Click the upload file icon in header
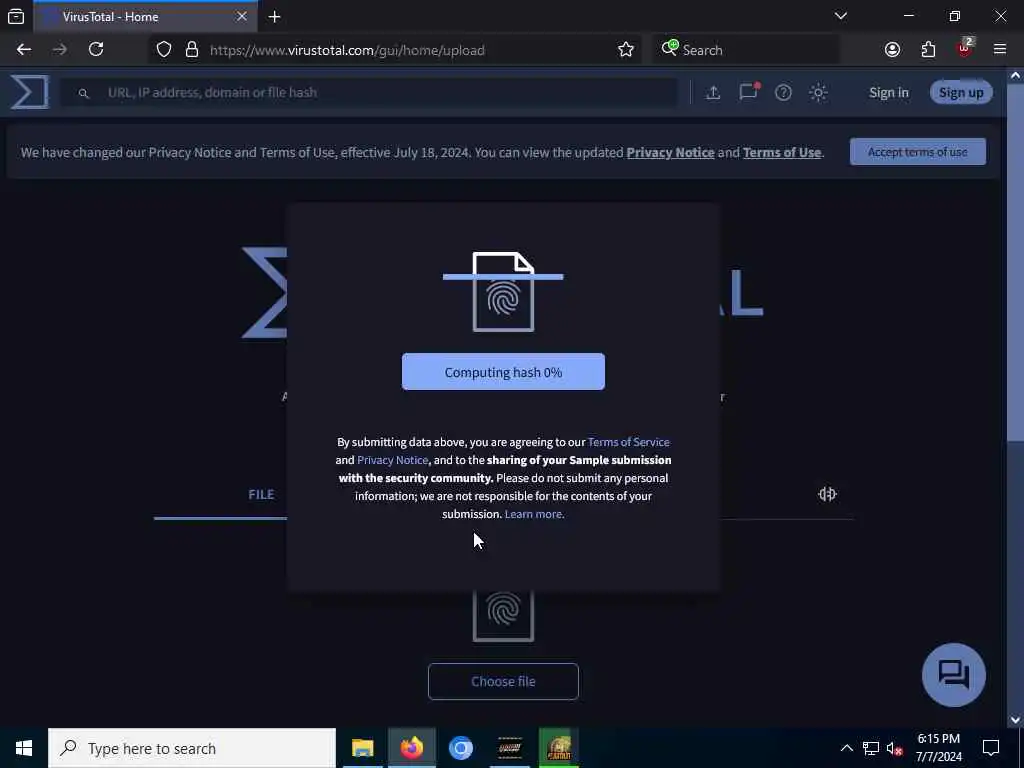The height and width of the screenshot is (768, 1024). [713, 93]
